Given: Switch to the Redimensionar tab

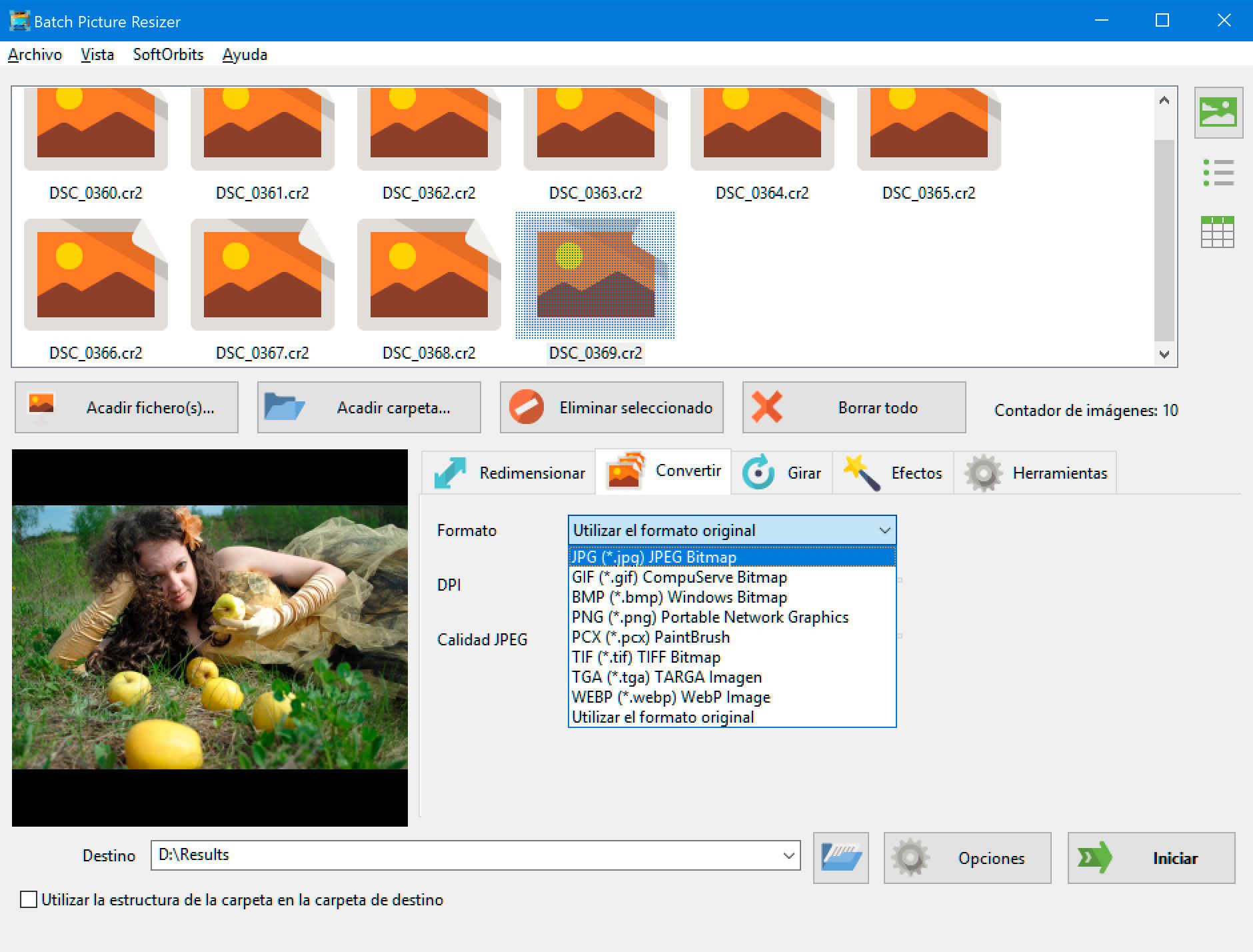Looking at the screenshot, I should (x=509, y=473).
